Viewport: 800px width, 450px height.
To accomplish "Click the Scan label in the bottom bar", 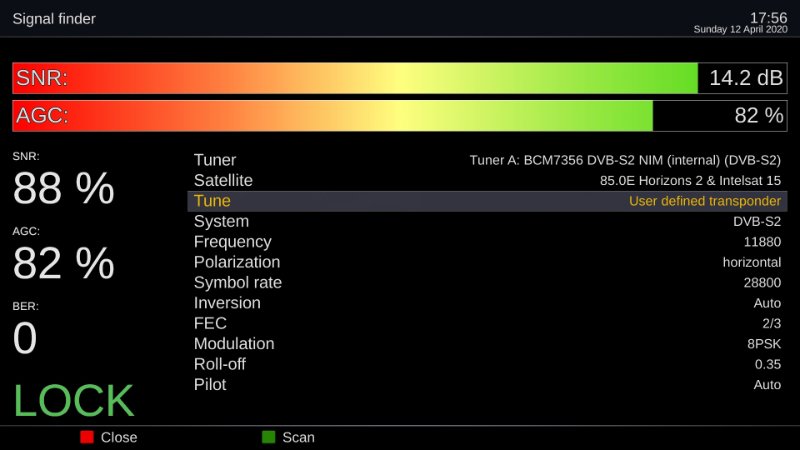I will tap(298, 437).
